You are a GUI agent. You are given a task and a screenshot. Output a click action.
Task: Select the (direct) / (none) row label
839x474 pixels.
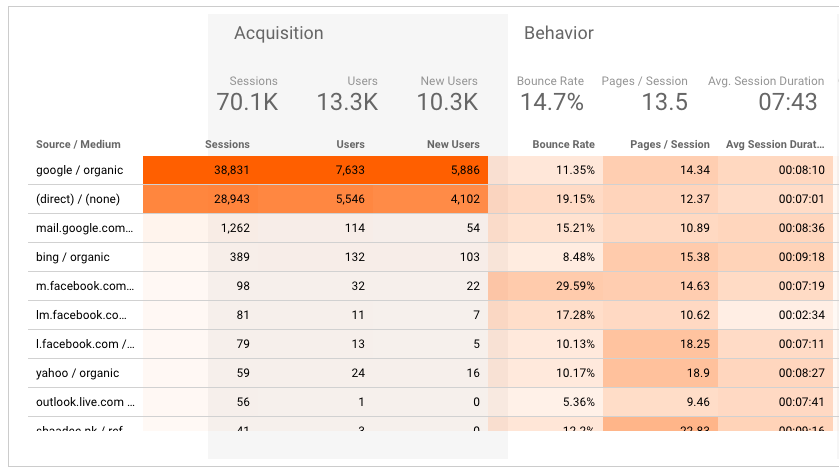pos(77,200)
